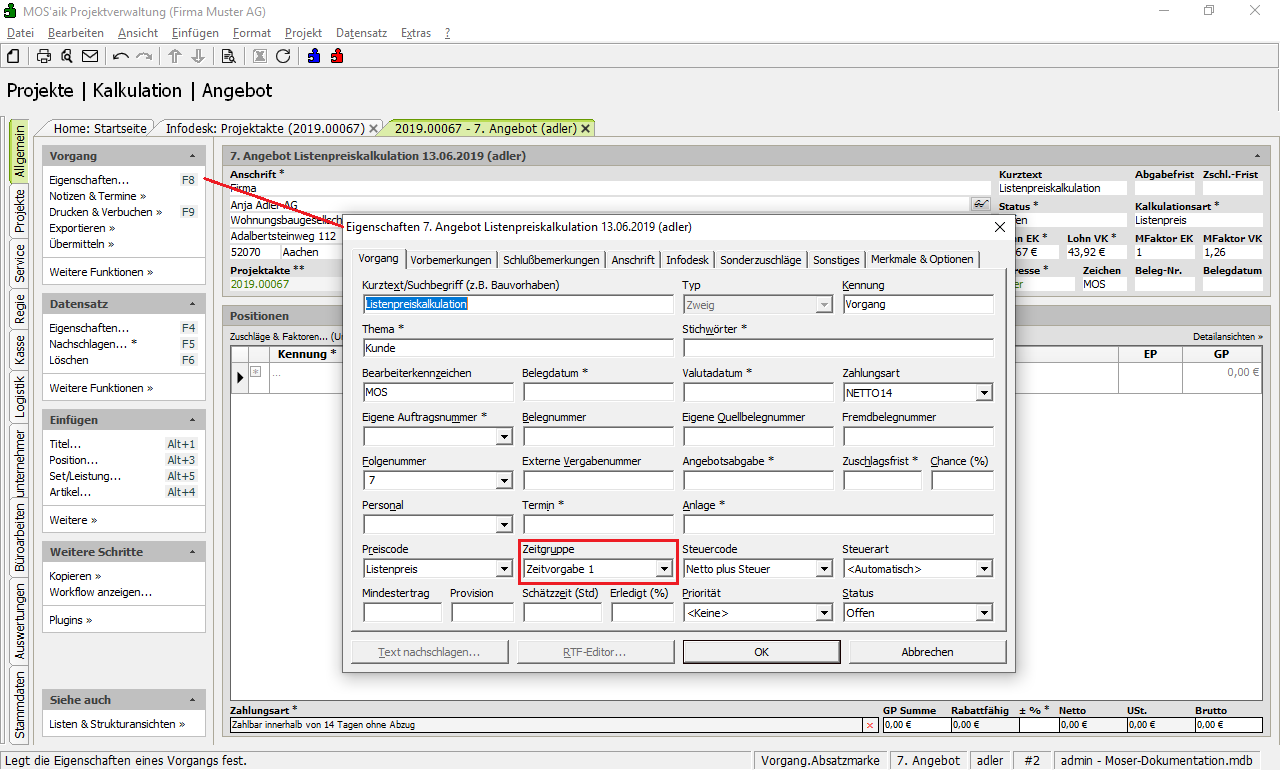This screenshot has width=1280, height=770.
Task: Click the red puzzle piece icon
Action: (x=337, y=56)
